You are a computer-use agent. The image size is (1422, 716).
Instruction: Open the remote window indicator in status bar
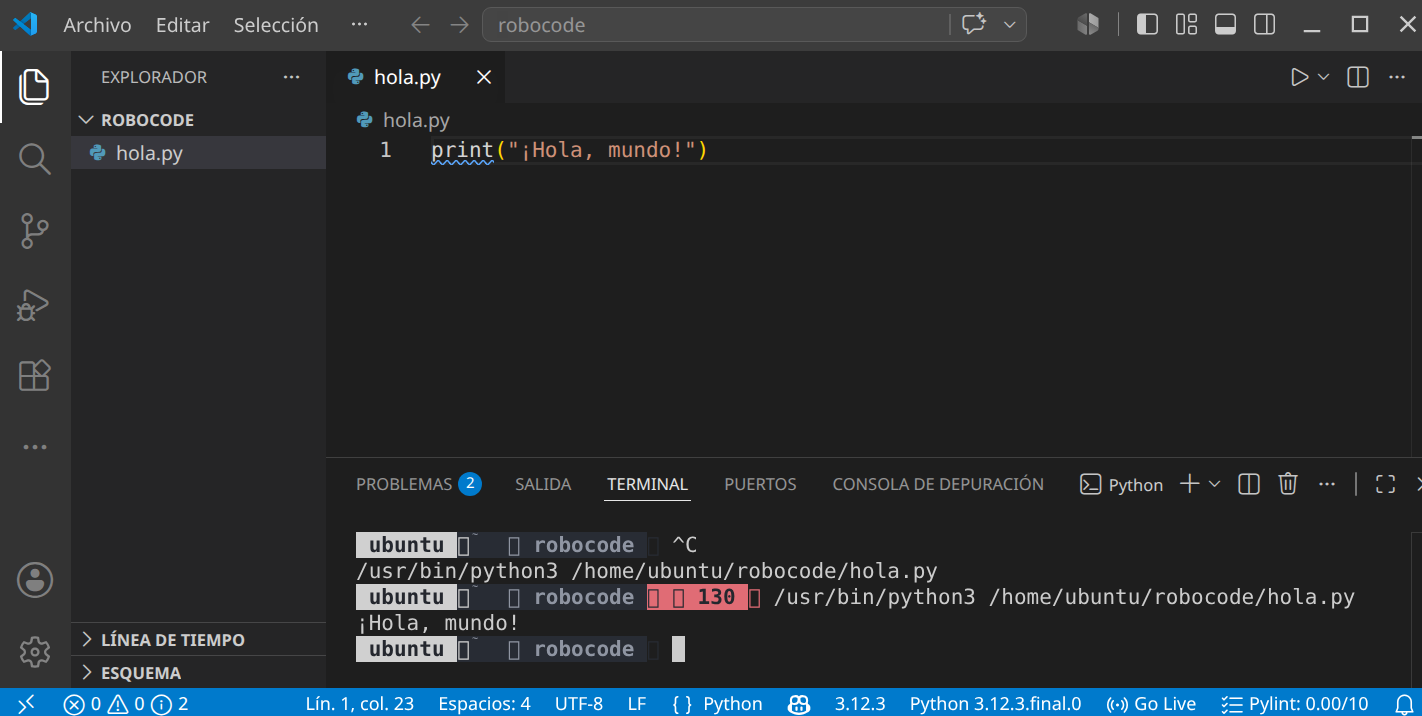coord(27,703)
